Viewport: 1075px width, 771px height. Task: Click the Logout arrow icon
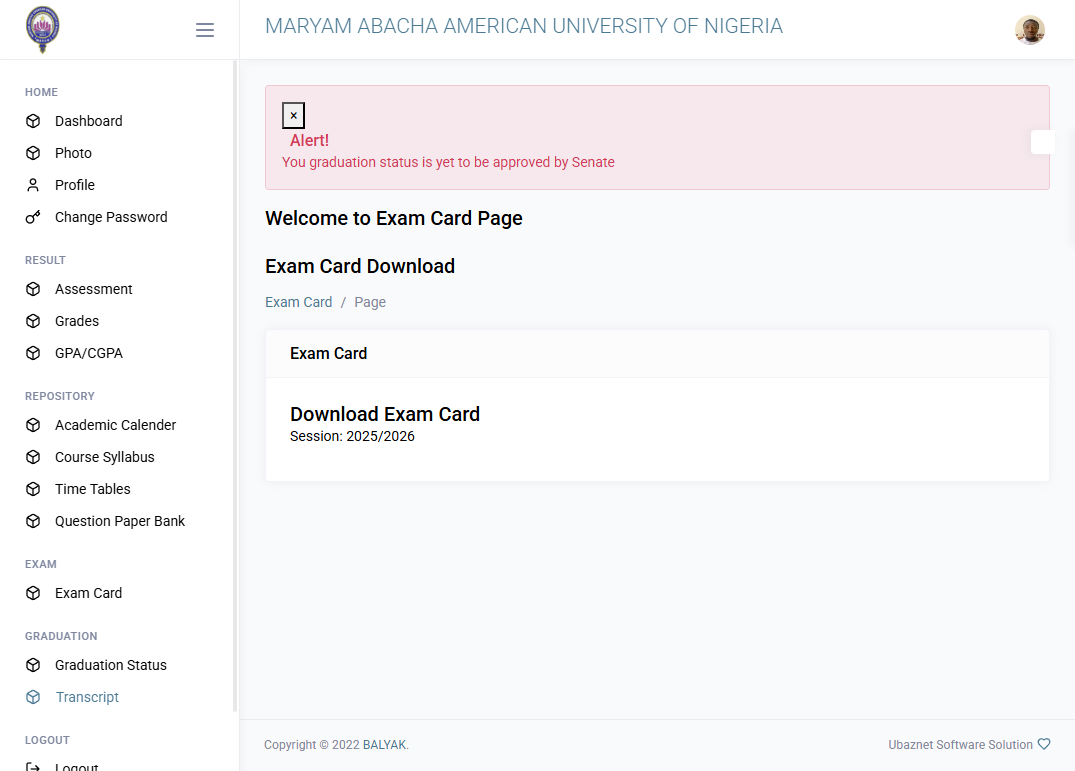[x=33, y=767]
